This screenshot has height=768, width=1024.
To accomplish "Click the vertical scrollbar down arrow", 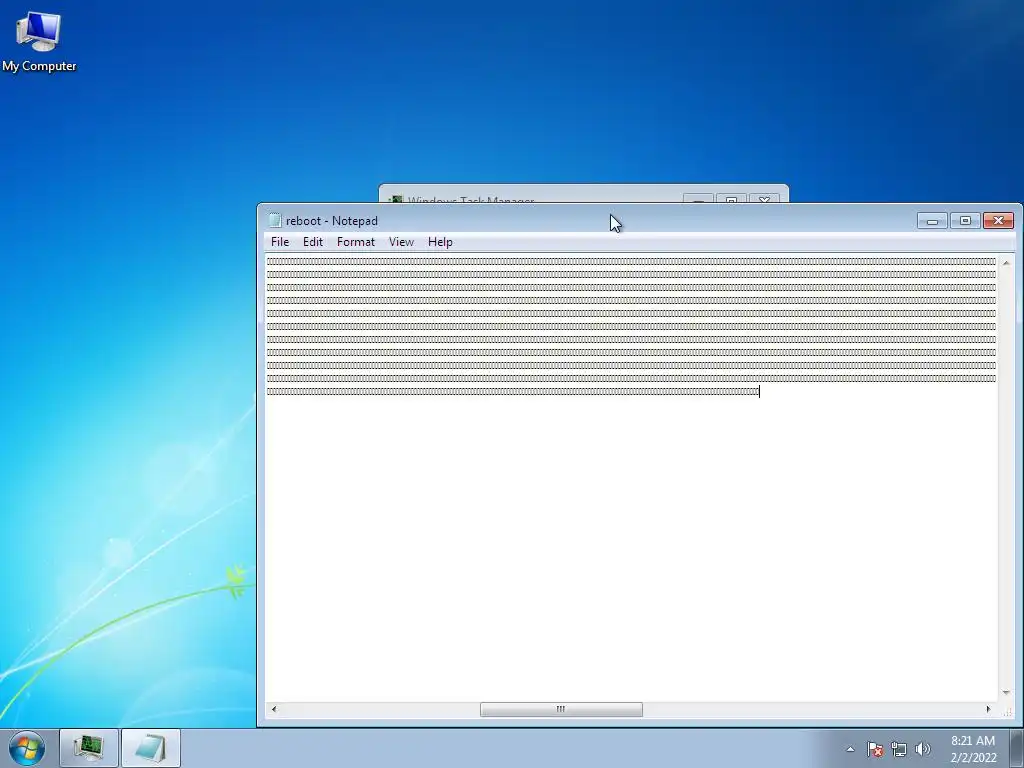I will (x=1006, y=692).
